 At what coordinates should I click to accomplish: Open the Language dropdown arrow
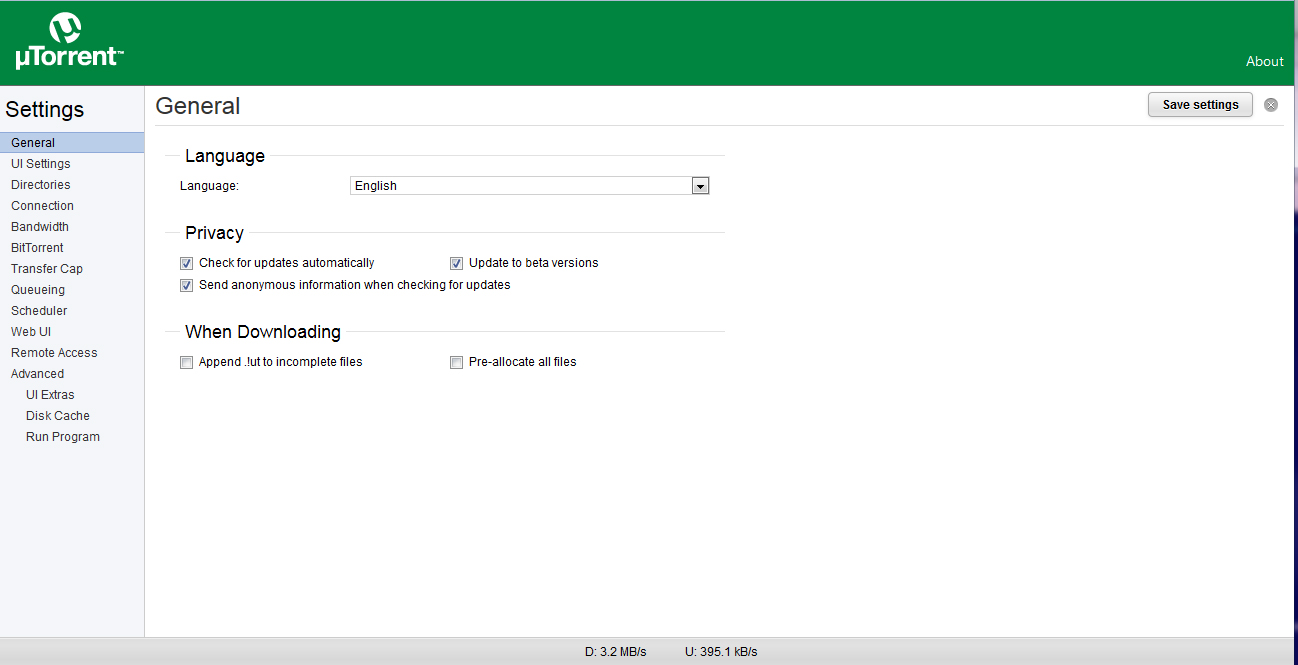[x=700, y=186]
